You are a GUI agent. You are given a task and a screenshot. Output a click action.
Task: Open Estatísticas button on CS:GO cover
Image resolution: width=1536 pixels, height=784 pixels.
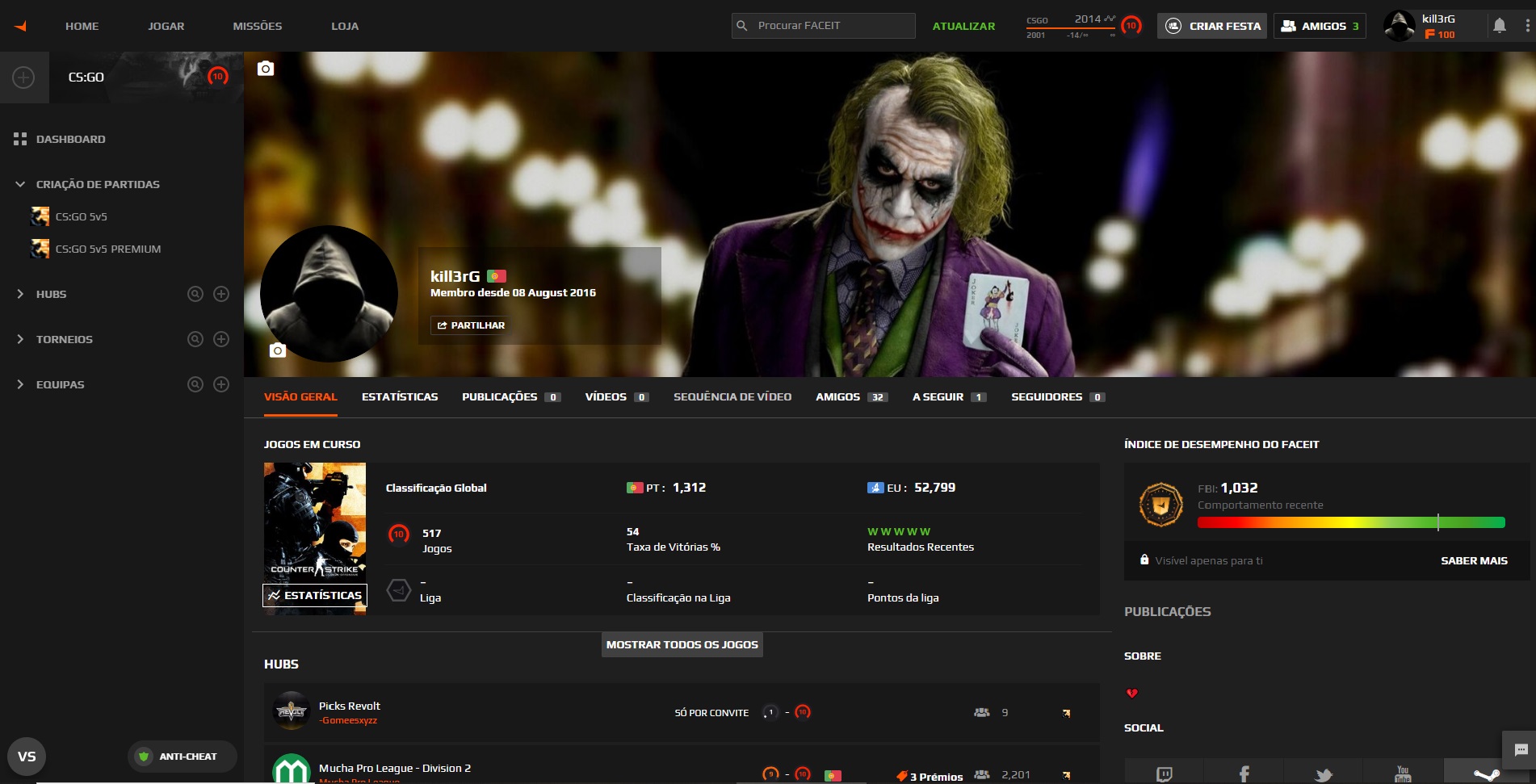coord(315,595)
